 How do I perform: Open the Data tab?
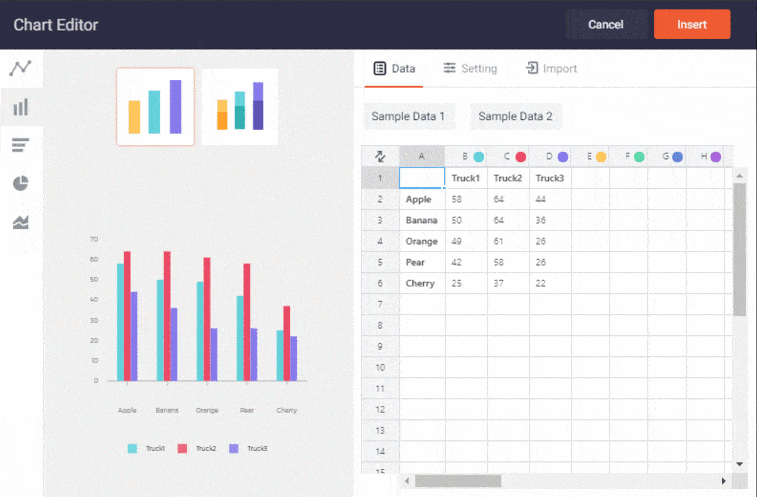(x=394, y=68)
